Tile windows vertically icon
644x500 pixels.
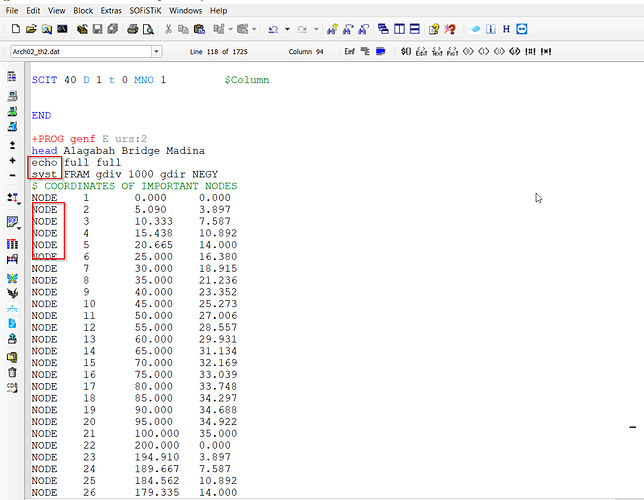(x=399, y=29)
